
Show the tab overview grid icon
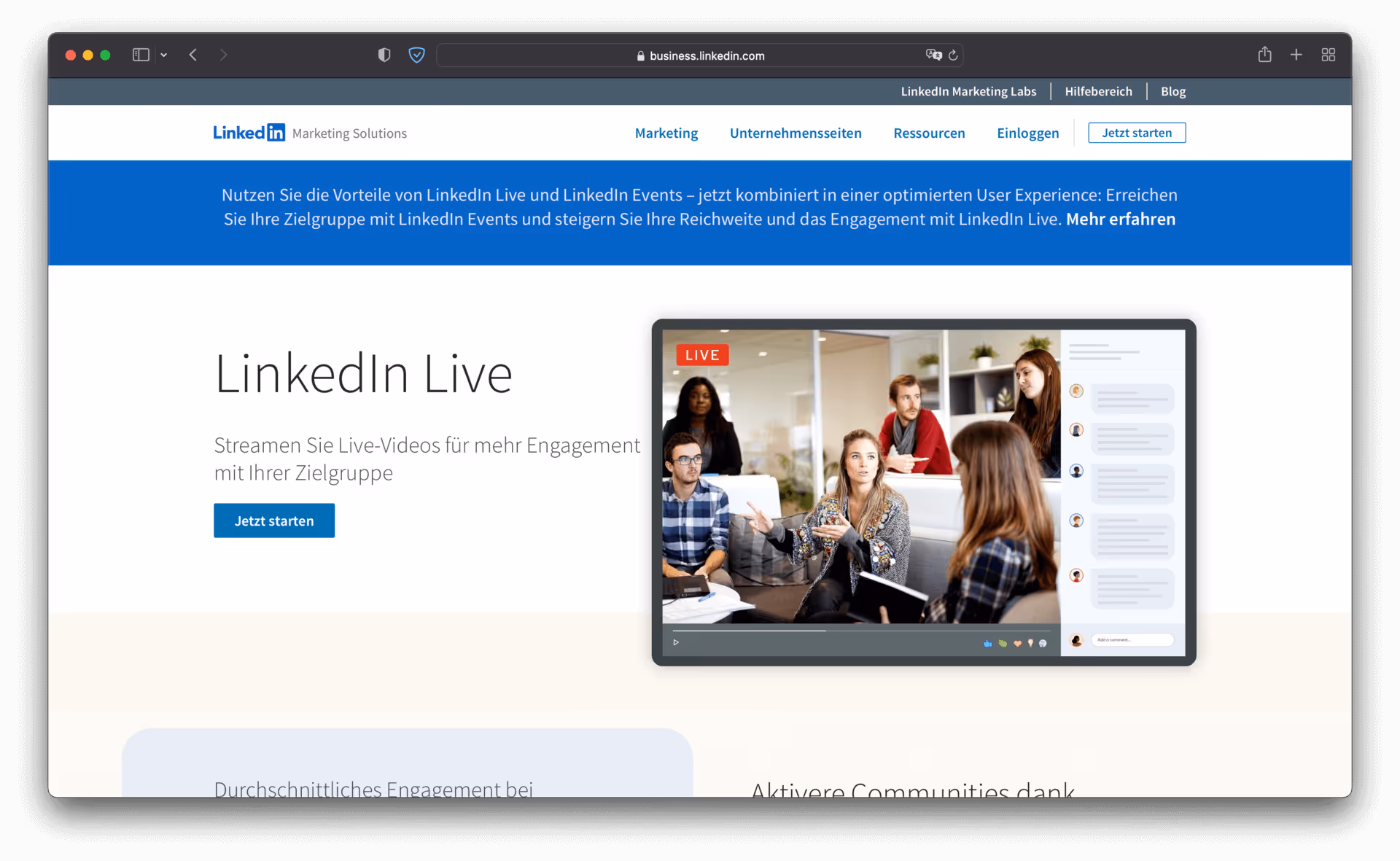(x=1328, y=55)
